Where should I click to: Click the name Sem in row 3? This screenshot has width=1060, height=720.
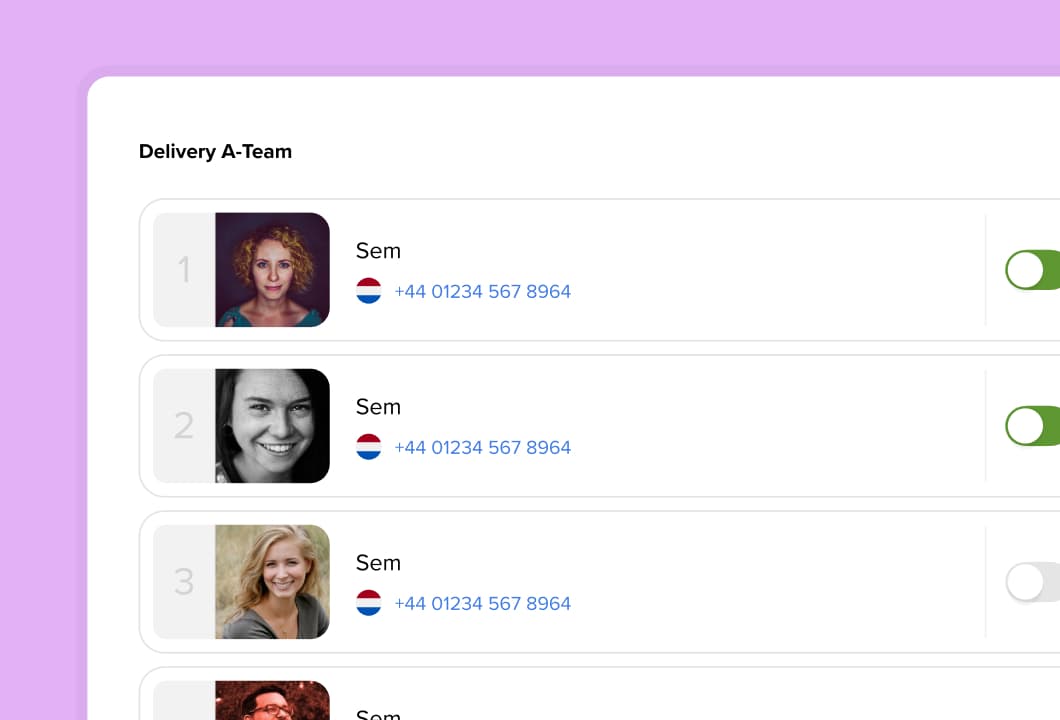point(379,563)
